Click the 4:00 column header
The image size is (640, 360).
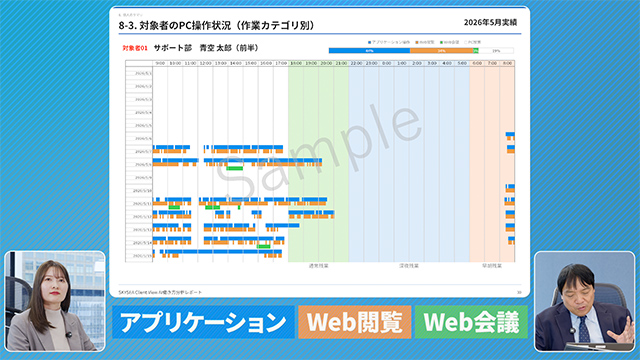447,63
